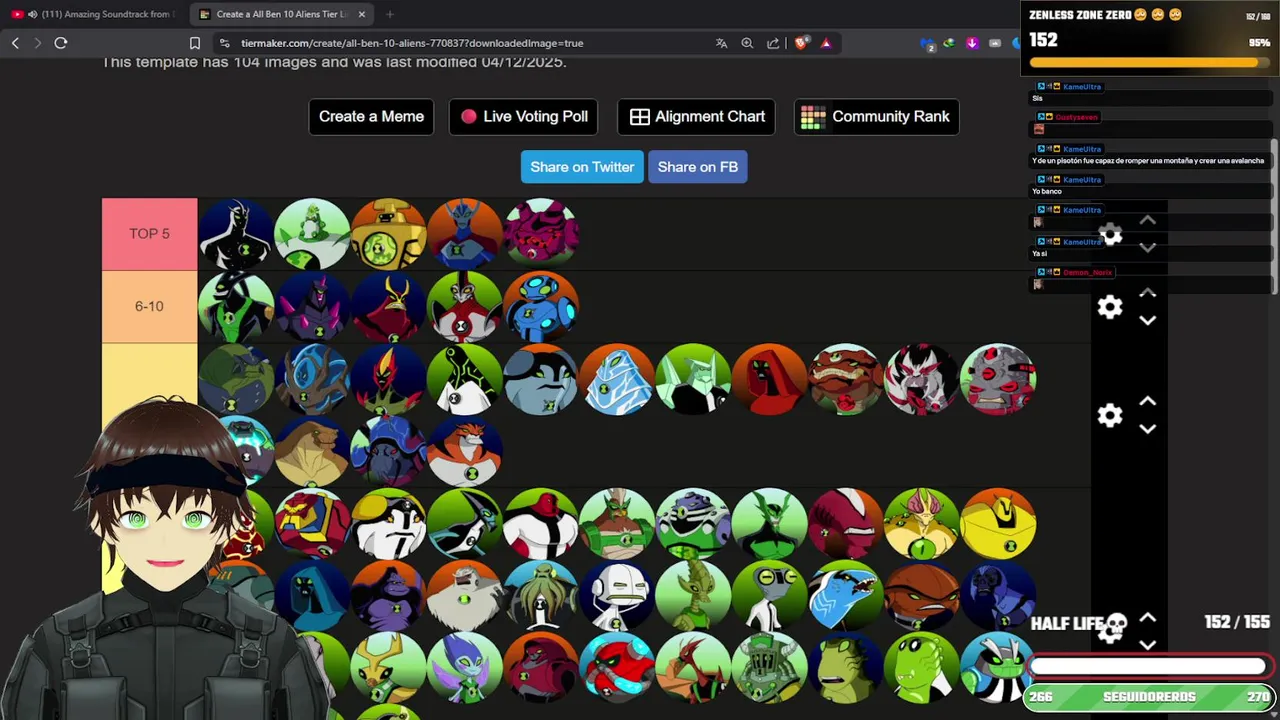Select the 6-10 tier label
1280x720 pixels.
coord(149,306)
